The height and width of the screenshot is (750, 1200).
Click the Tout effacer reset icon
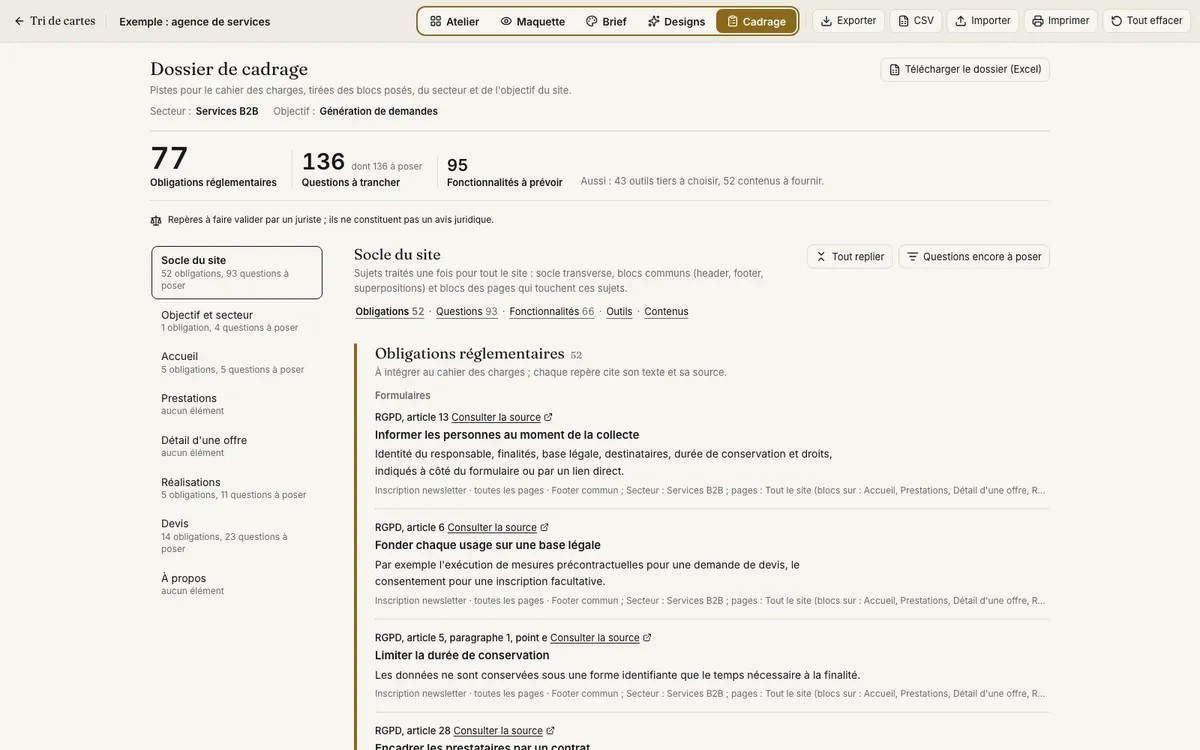click(1117, 21)
